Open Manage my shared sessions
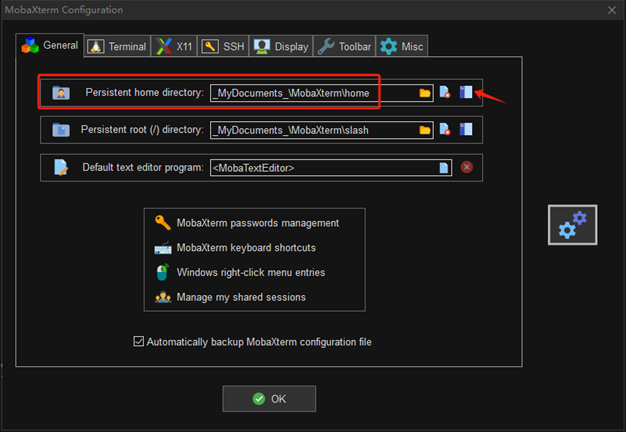The height and width of the screenshot is (432, 626). point(241,297)
